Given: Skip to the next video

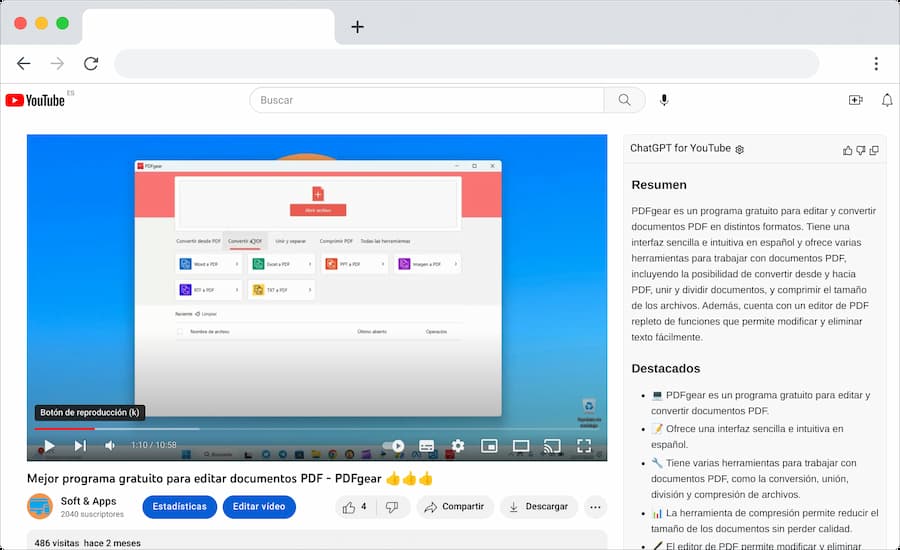Looking at the screenshot, I should [x=80, y=446].
